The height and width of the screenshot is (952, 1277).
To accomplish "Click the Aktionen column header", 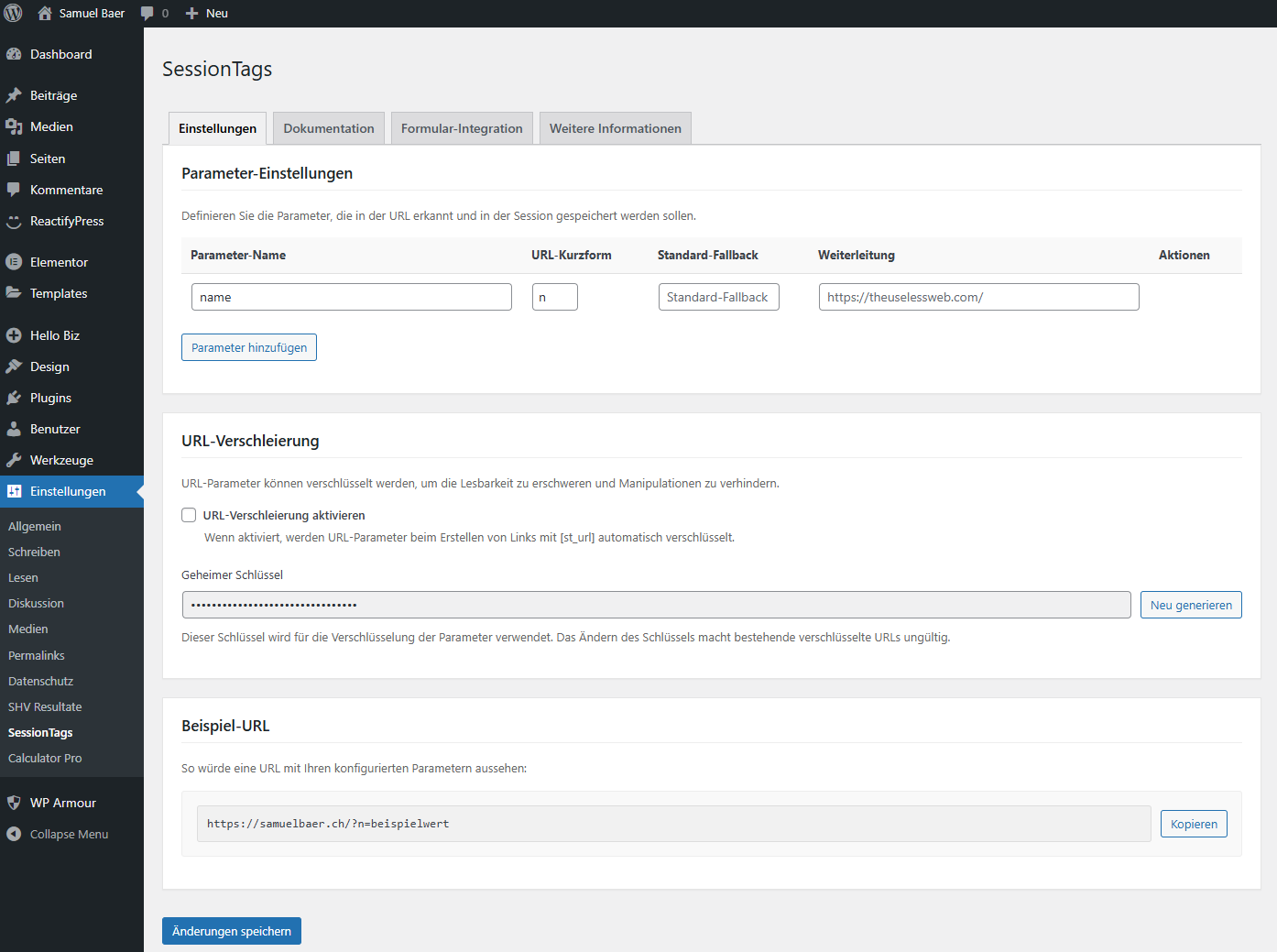I will (1184, 255).
